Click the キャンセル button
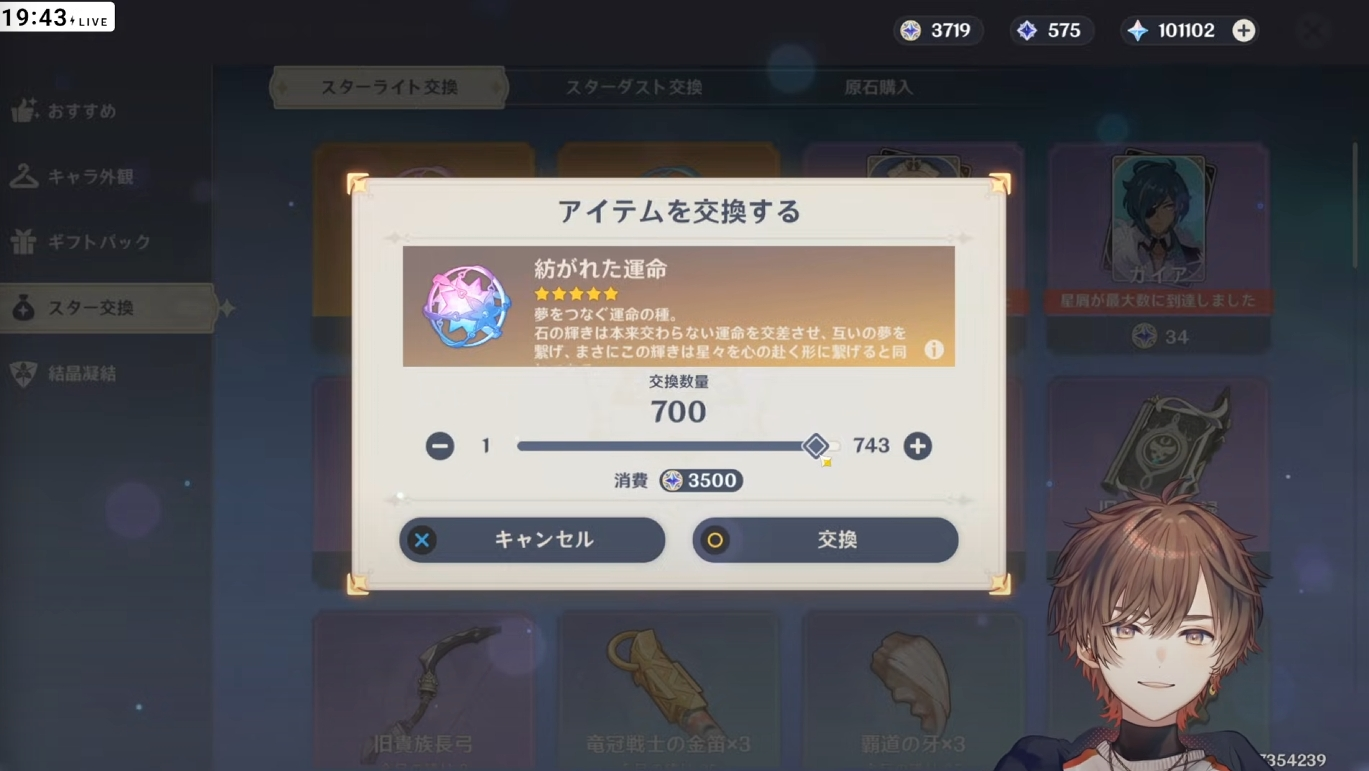Viewport: 1369px width, 771px height. (532, 540)
